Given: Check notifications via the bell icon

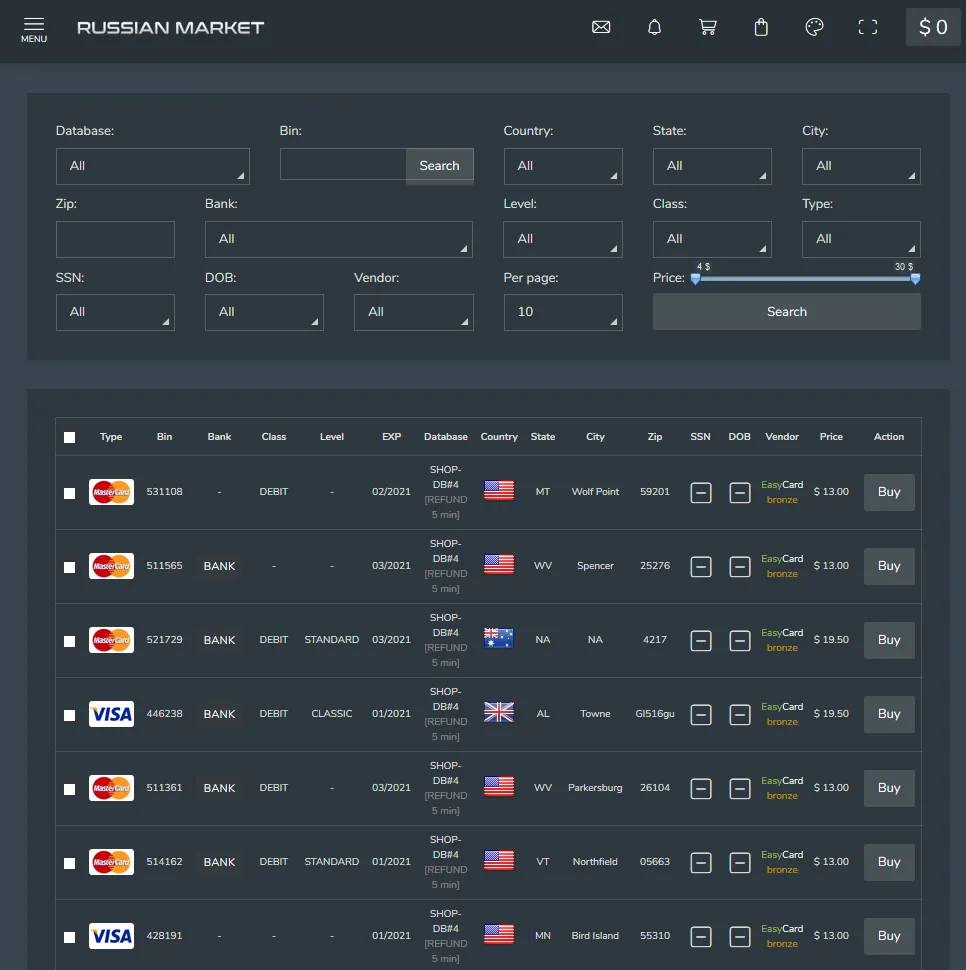Looking at the screenshot, I should [x=654, y=27].
